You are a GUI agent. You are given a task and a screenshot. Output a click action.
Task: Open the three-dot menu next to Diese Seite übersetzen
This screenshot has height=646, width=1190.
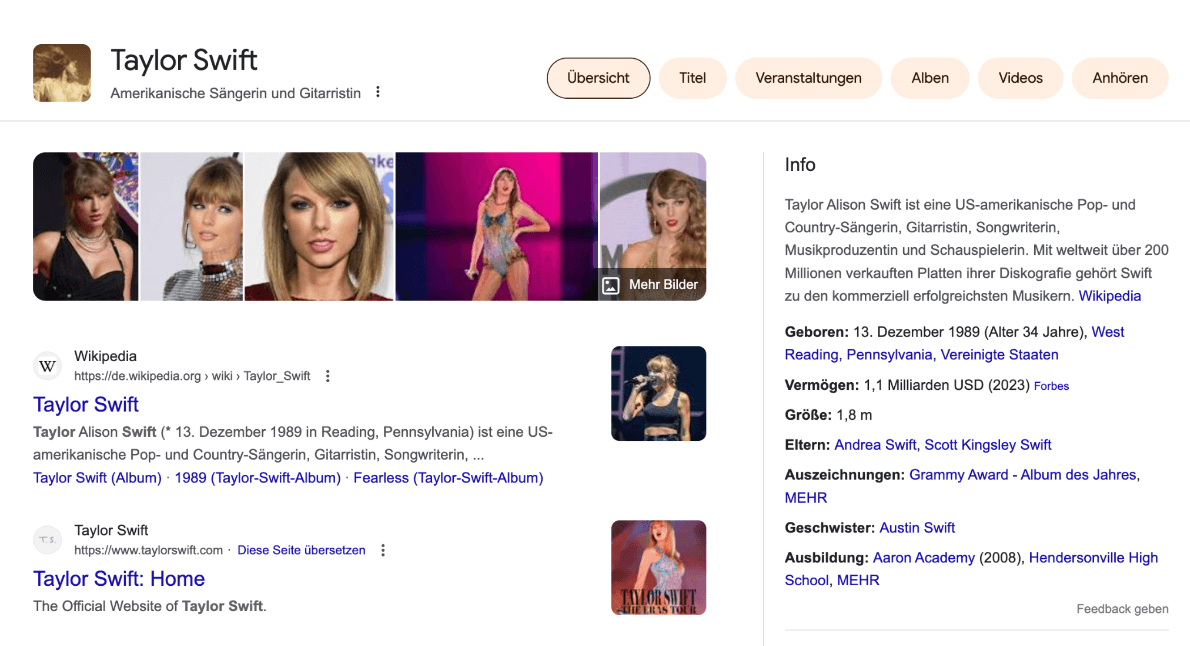click(x=383, y=550)
